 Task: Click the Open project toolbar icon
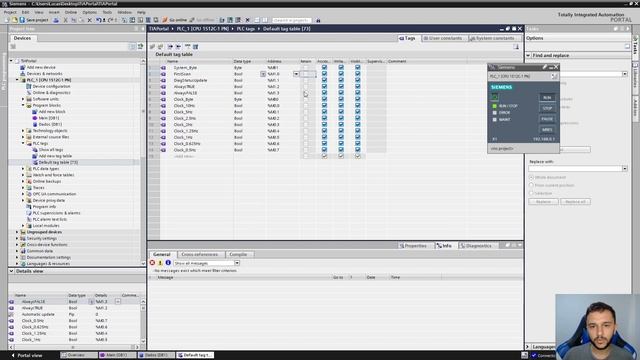coord(14,20)
